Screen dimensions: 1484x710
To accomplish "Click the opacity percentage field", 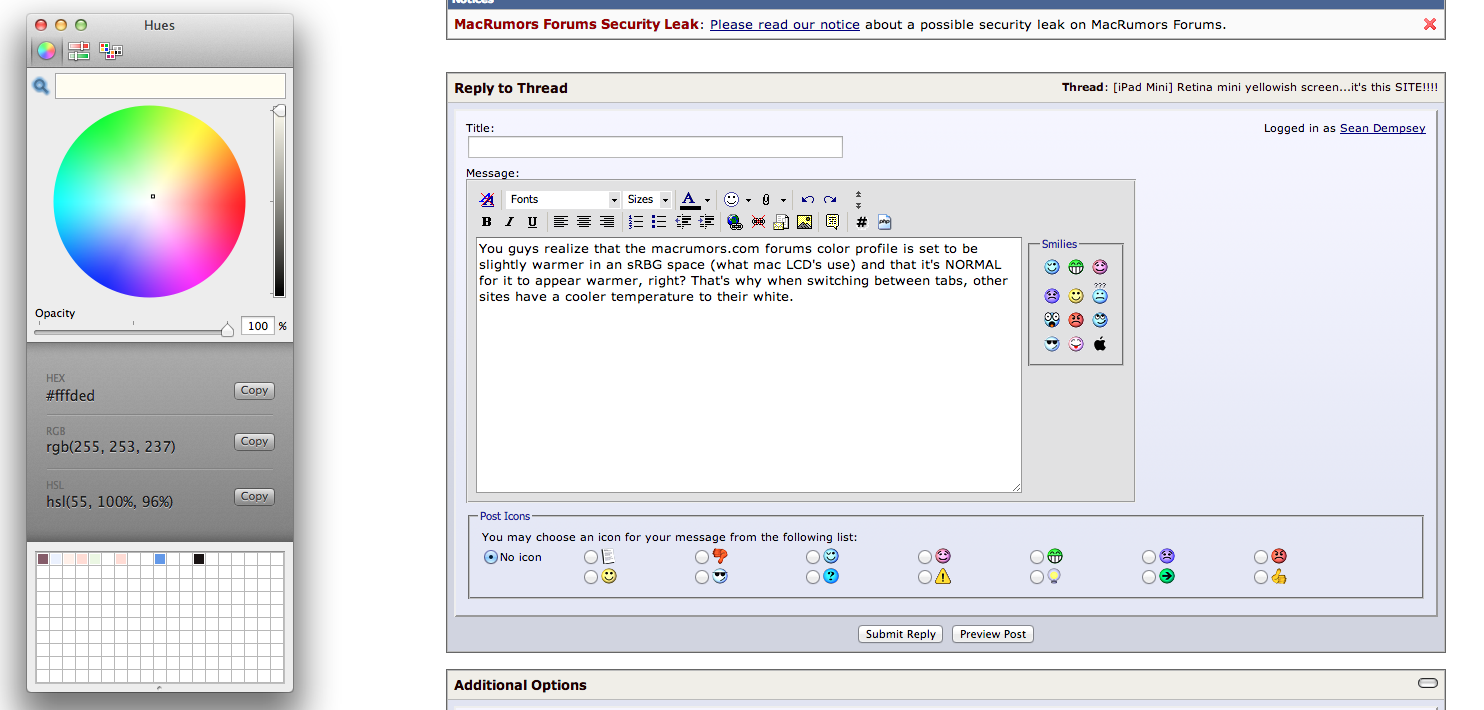I will coord(258,326).
